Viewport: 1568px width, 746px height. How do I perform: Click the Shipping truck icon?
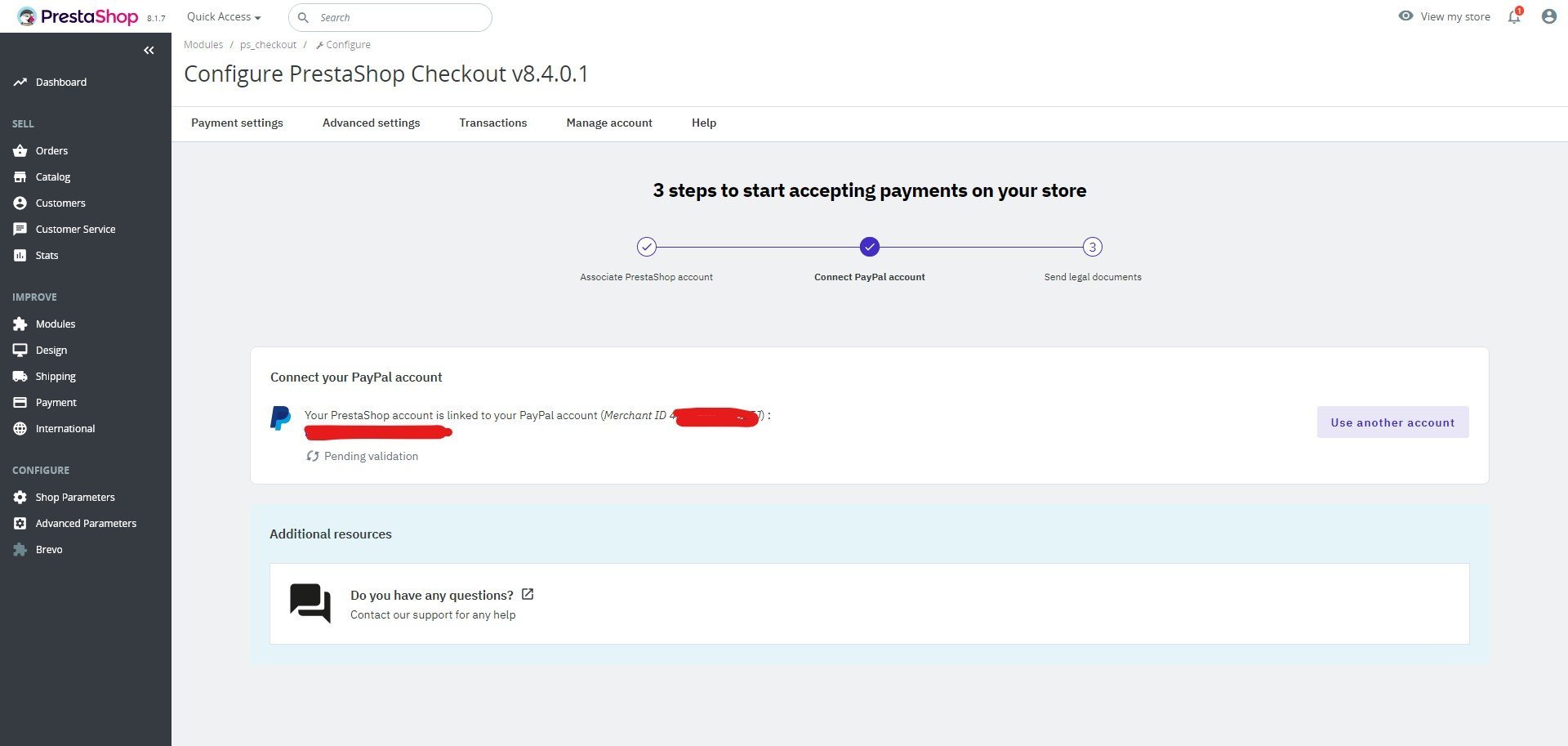[20, 377]
